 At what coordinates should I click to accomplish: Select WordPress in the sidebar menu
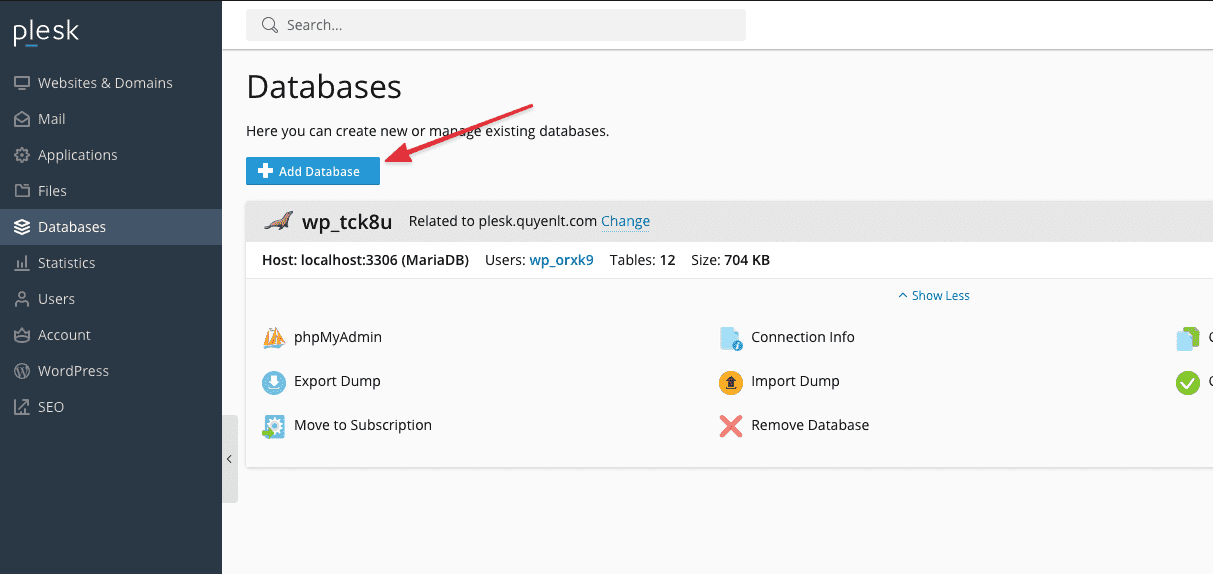(x=73, y=371)
